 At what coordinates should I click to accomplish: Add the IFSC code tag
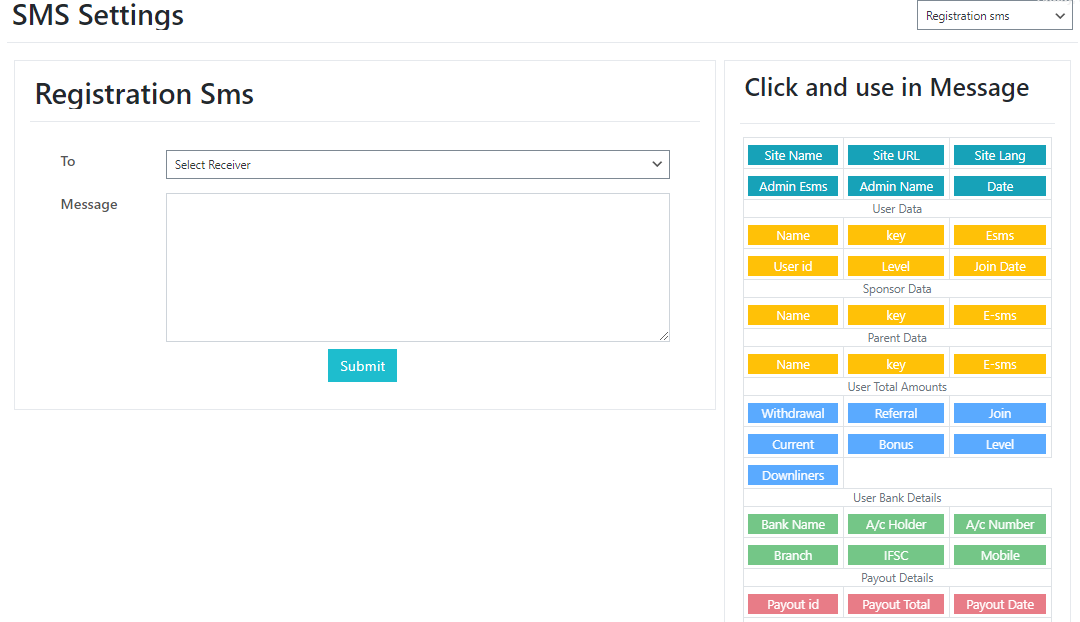(895, 555)
